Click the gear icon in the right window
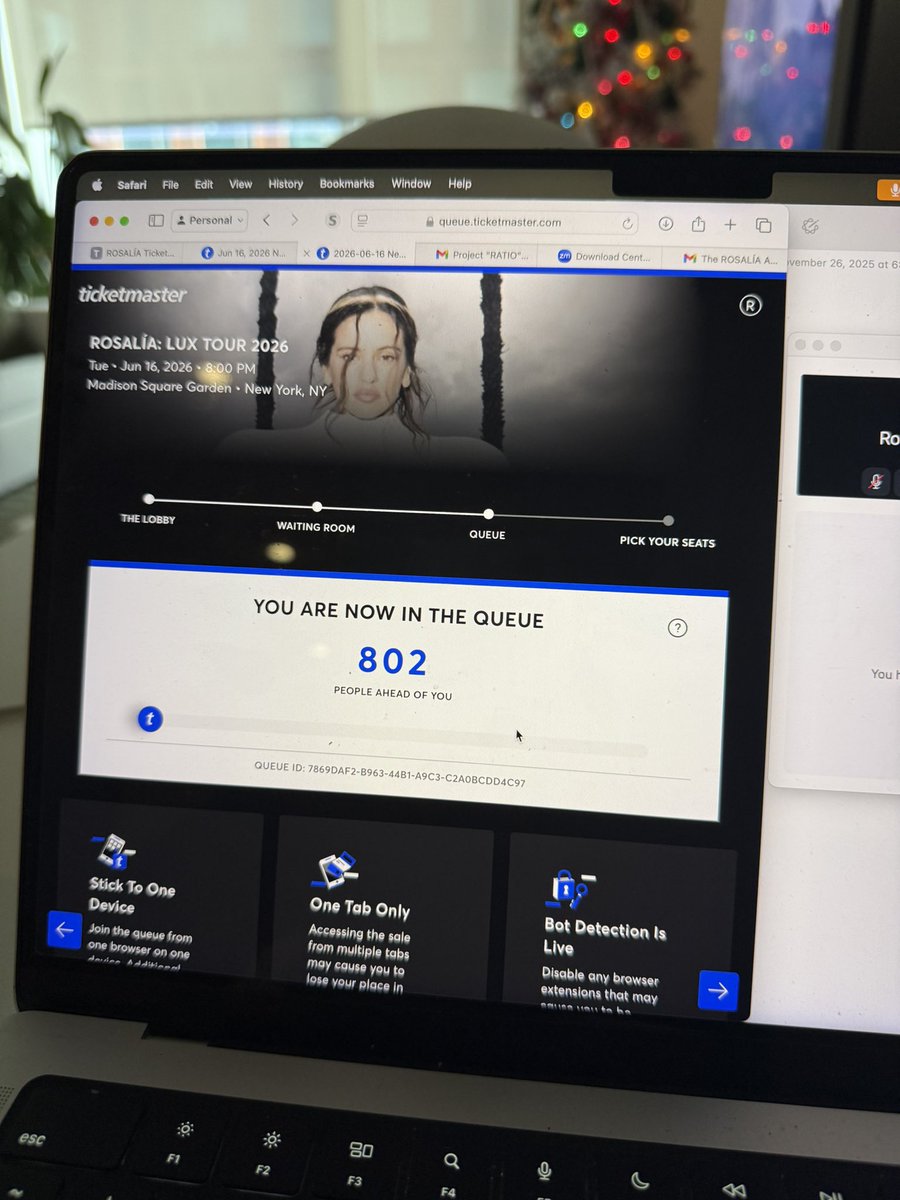900x1200 pixels. tap(811, 226)
